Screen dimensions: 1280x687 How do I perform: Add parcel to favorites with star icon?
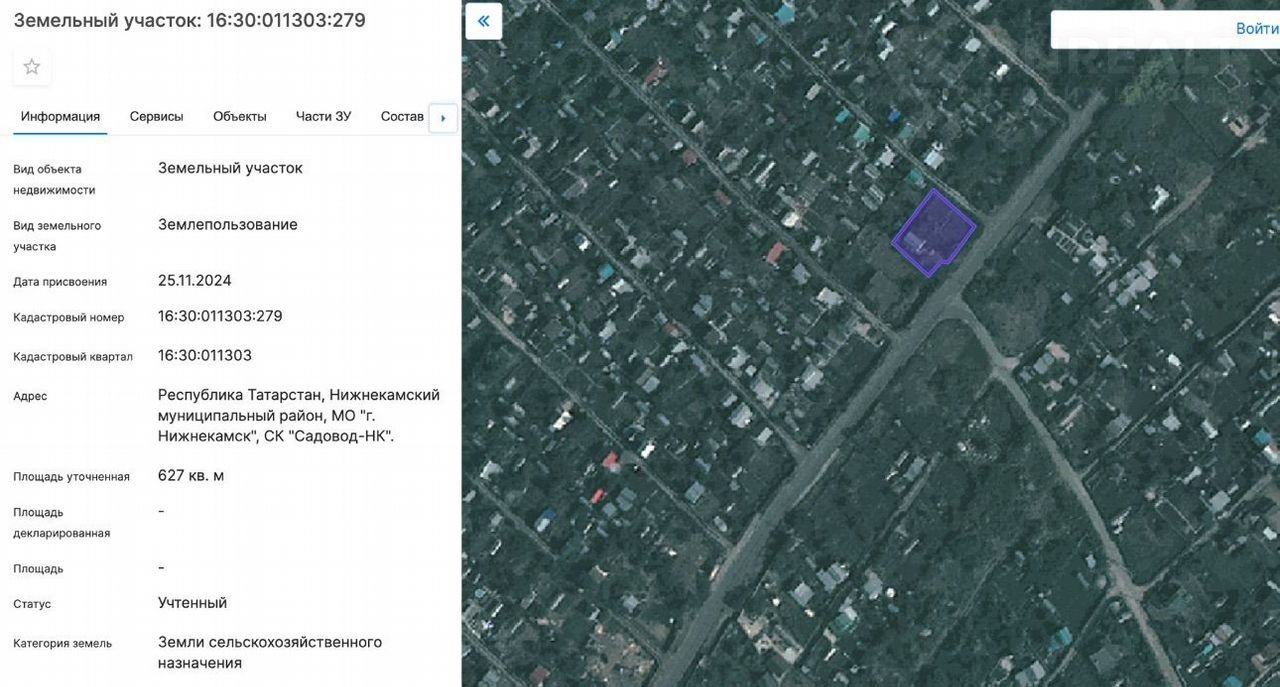32,67
